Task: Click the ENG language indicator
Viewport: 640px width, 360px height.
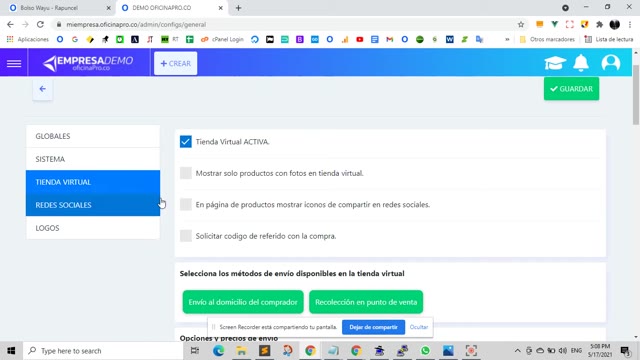Action: [576, 351]
